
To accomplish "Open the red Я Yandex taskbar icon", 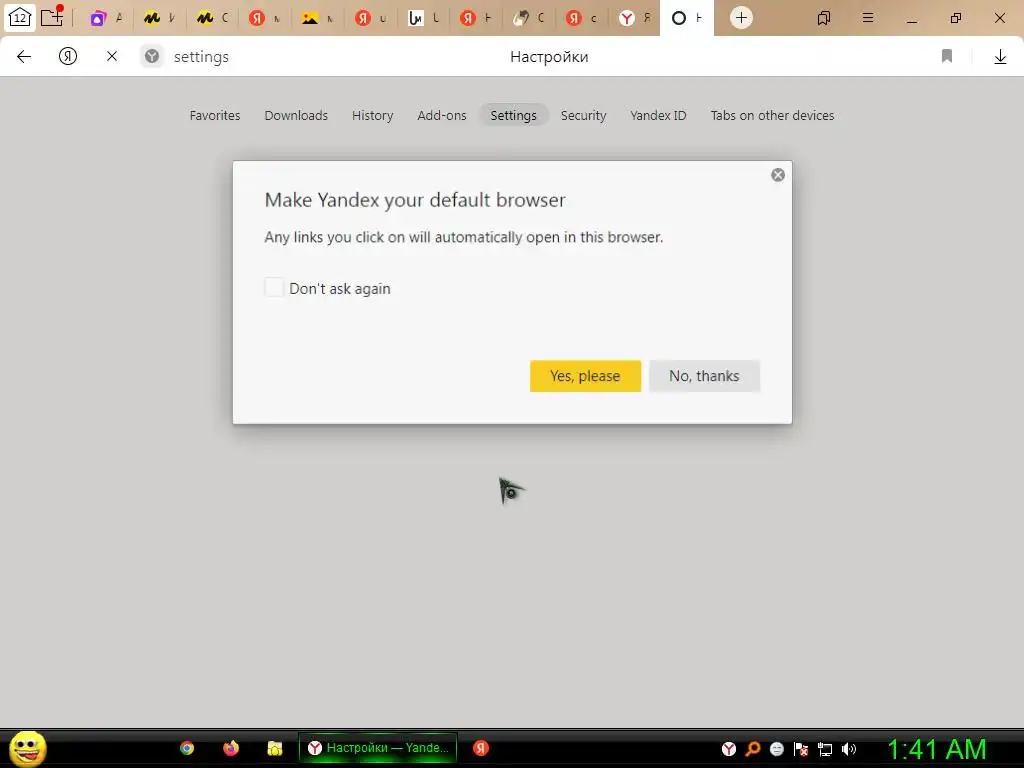I will coord(481,748).
